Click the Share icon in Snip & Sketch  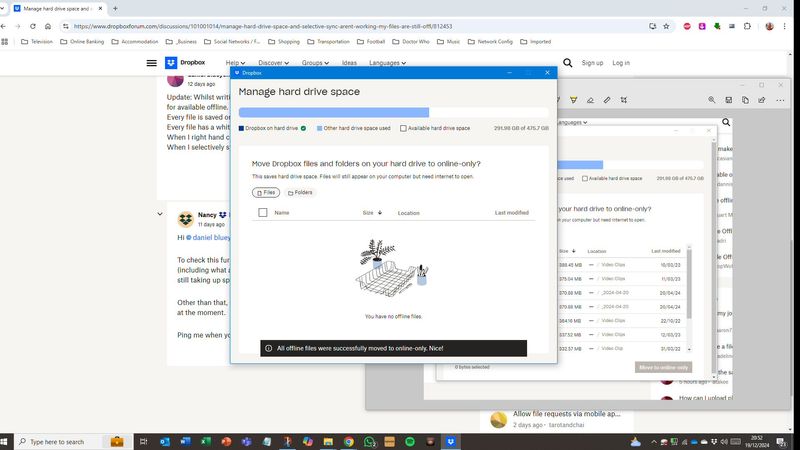coord(762,100)
